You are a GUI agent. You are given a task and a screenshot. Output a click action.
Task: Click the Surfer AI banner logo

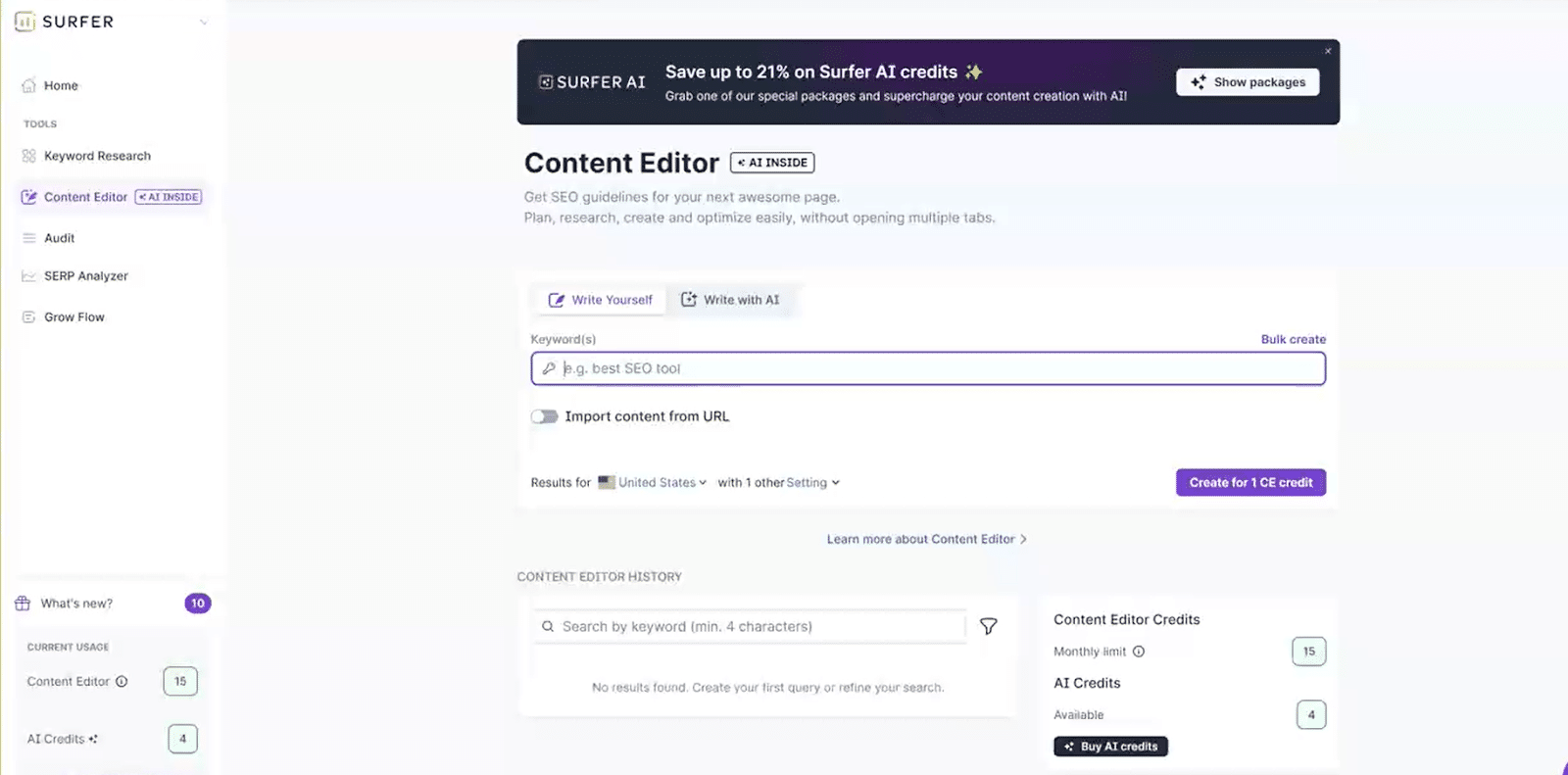(x=592, y=82)
